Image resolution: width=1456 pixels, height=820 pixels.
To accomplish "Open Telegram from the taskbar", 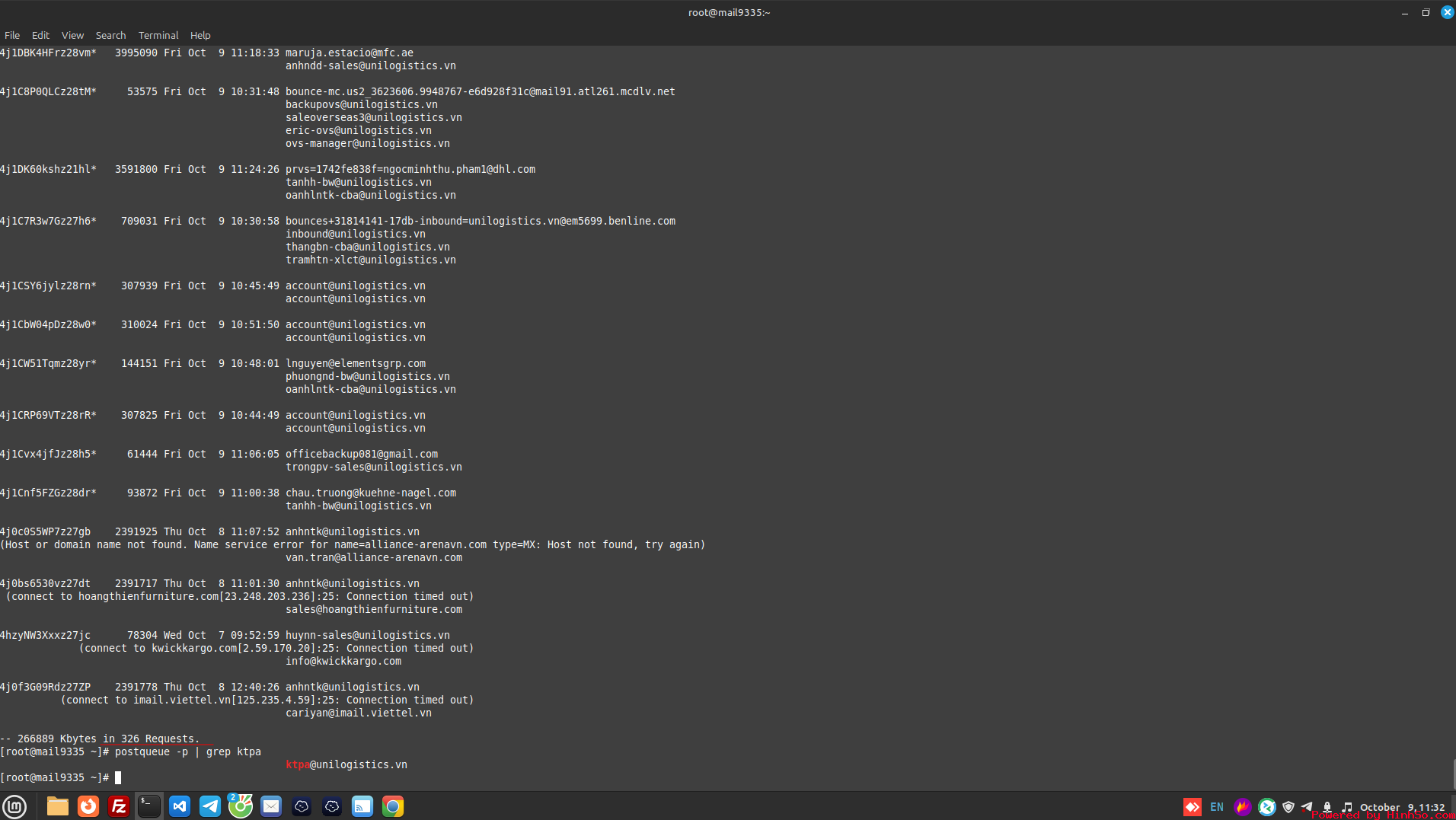I will 210,806.
